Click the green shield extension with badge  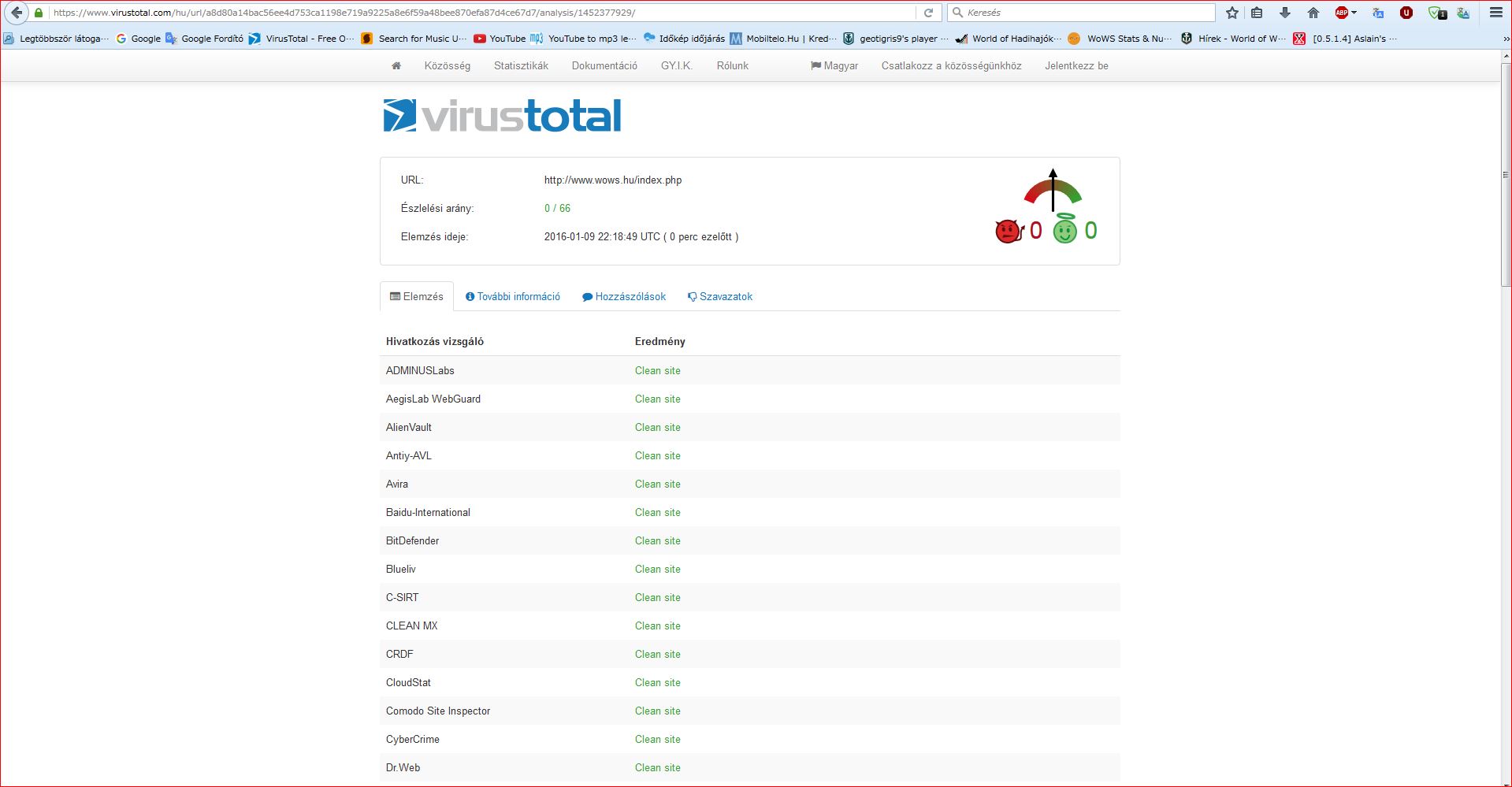[1437, 13]
